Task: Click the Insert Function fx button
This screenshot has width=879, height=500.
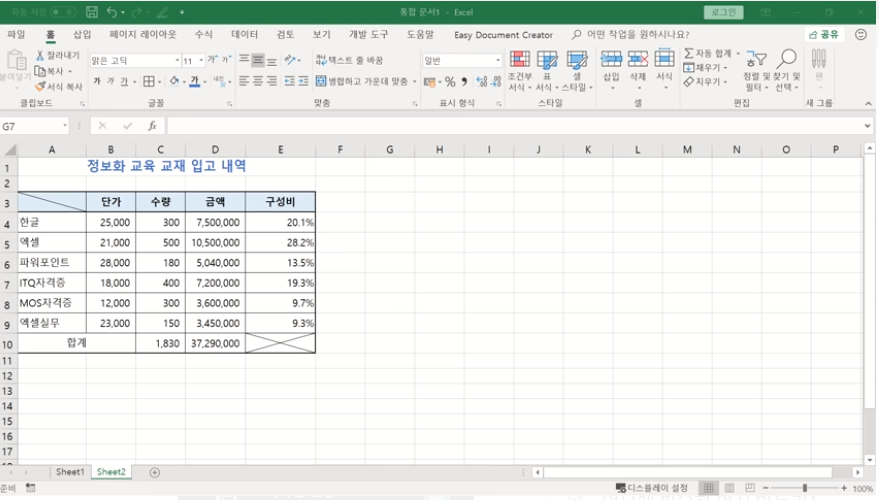Action: pyautogui.click(x=152, y=126)
